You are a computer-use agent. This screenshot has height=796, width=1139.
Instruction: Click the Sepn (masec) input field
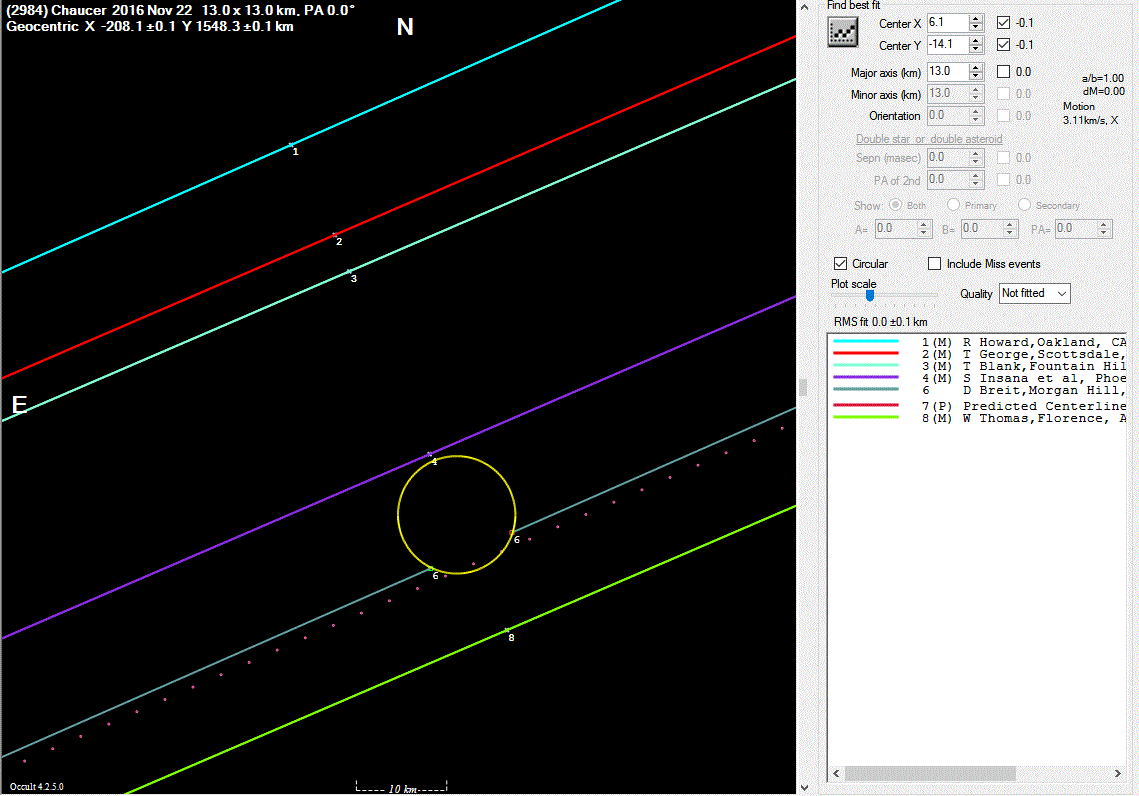(x=948, y=157)
